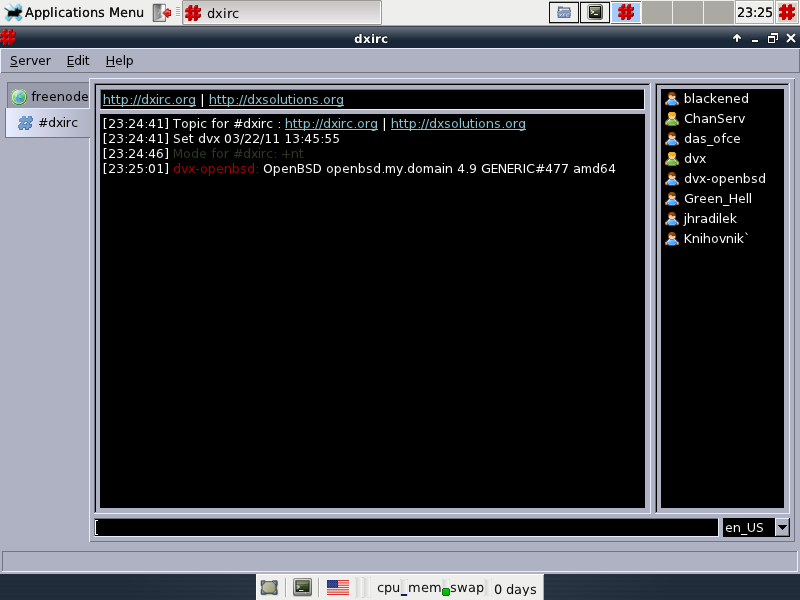
Task: Click the avatar icon beside blackened
Action: tap(672, 98)
